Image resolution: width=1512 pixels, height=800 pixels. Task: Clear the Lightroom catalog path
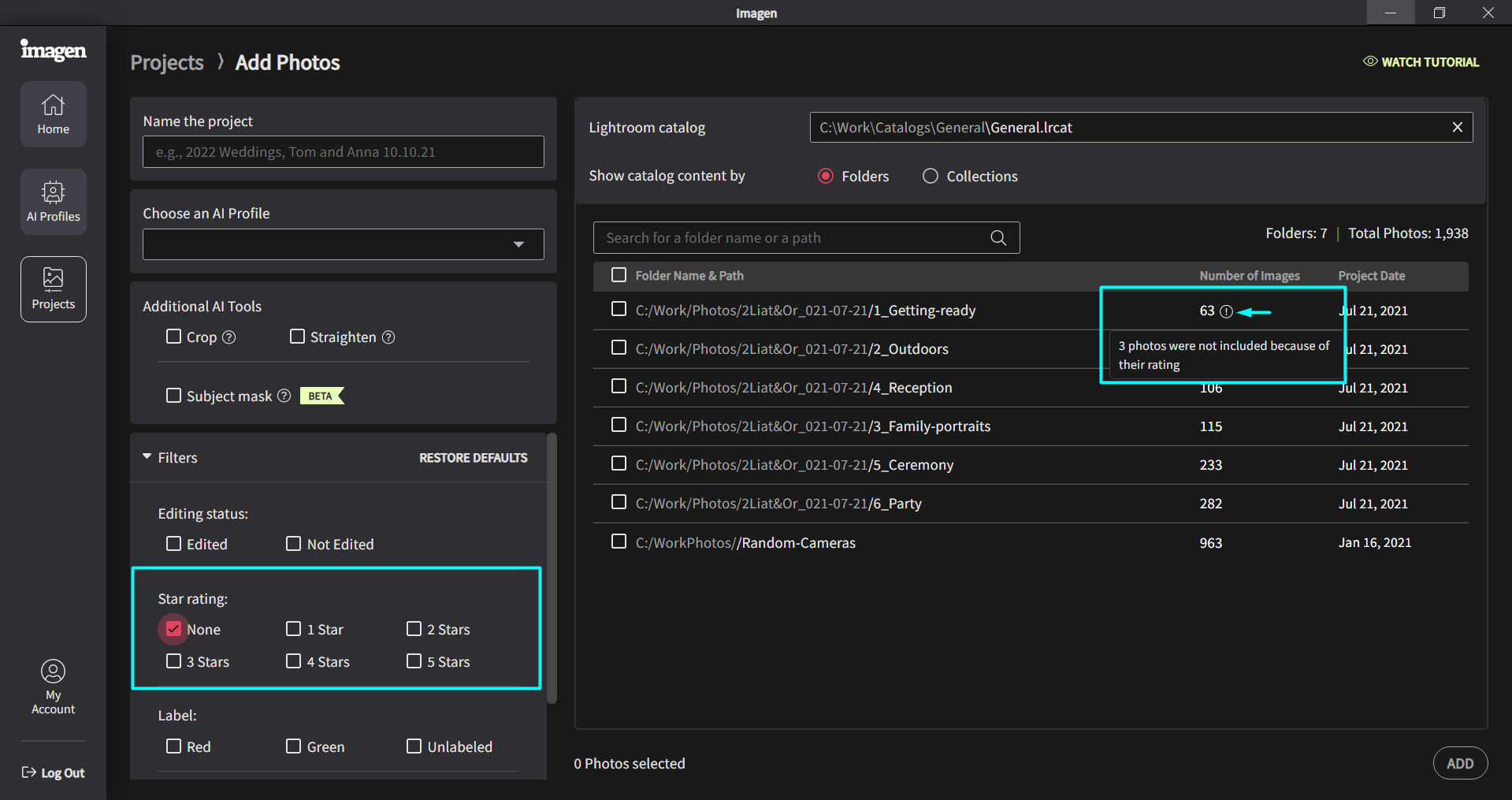click(1458, 127)
